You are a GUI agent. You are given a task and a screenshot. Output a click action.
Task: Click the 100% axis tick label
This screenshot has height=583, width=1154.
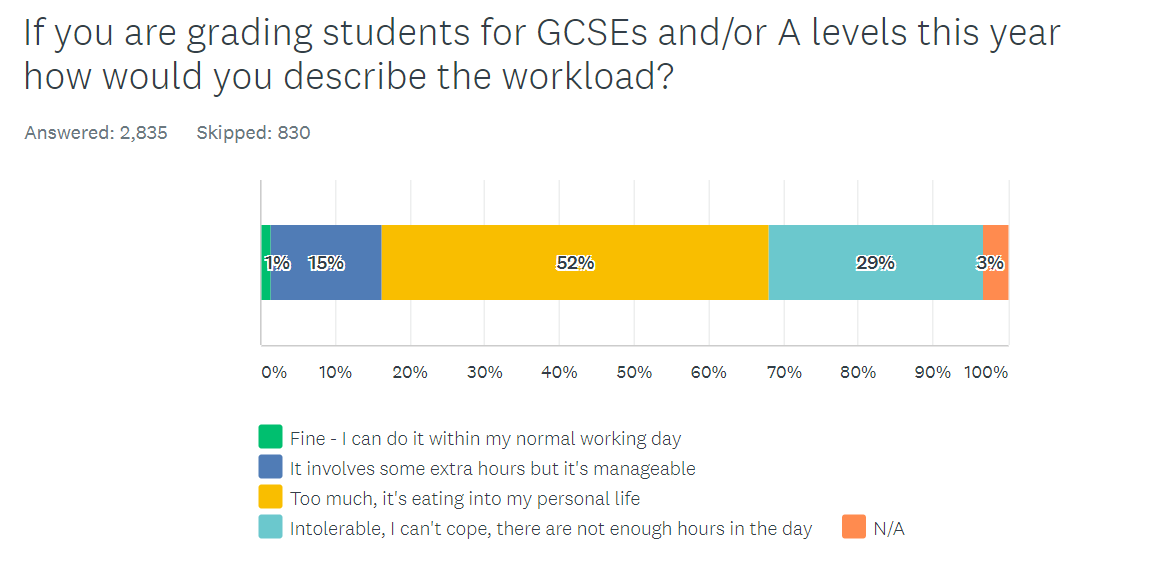pos(985,372)
